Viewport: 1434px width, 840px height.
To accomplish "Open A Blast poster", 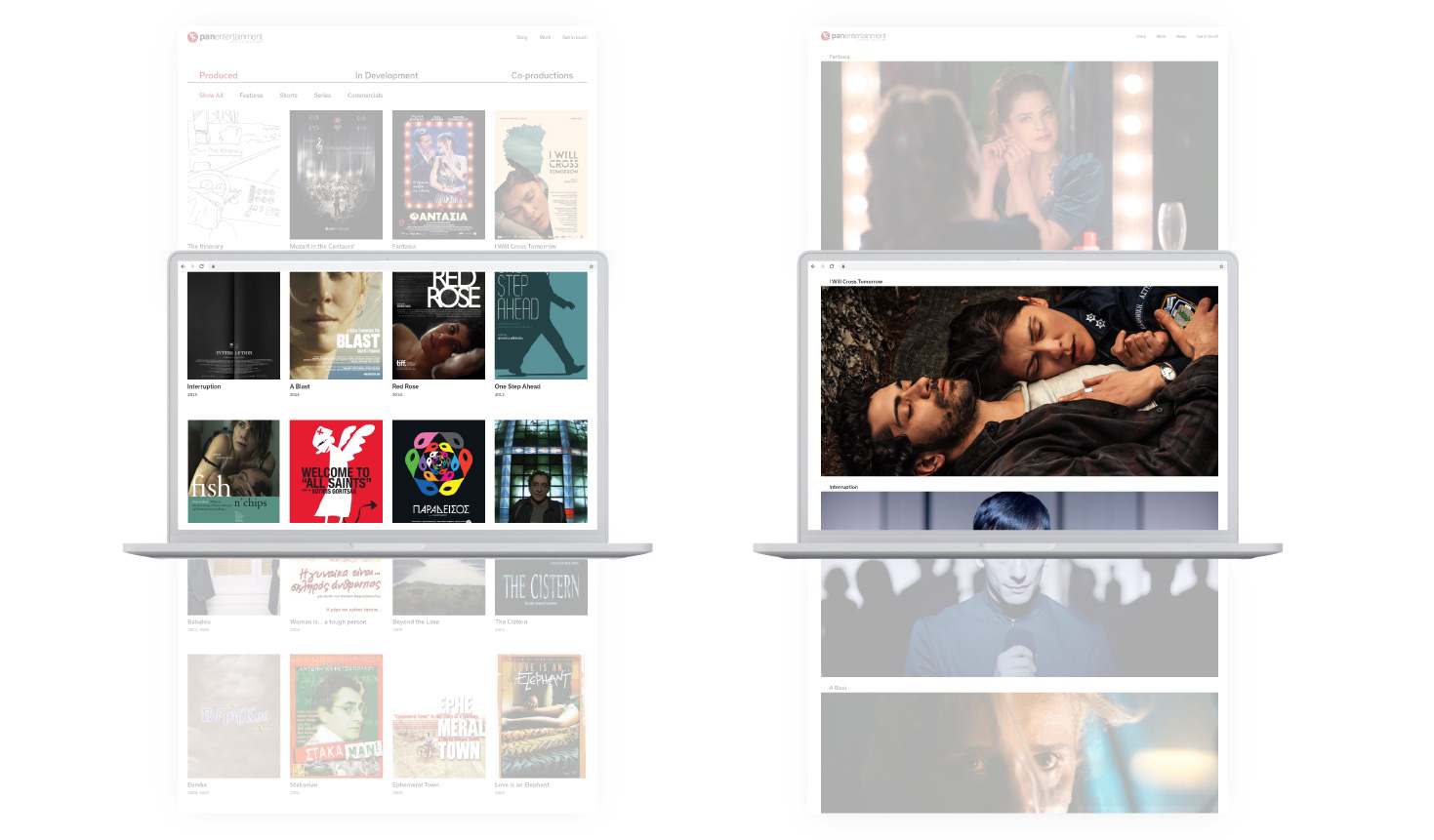I will tap(336, 326).
